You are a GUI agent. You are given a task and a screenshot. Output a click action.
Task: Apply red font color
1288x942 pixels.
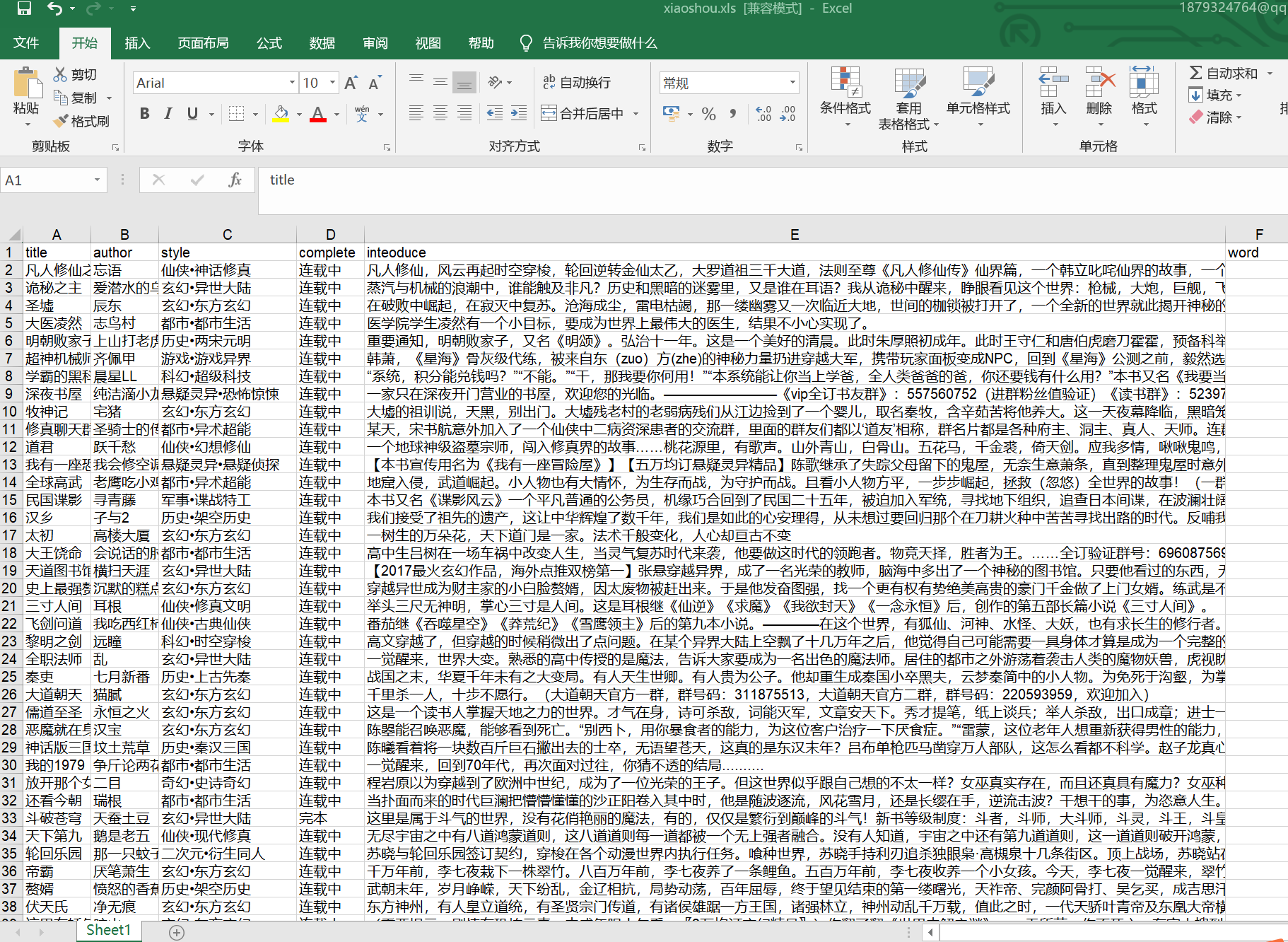(x=318, y=113)
